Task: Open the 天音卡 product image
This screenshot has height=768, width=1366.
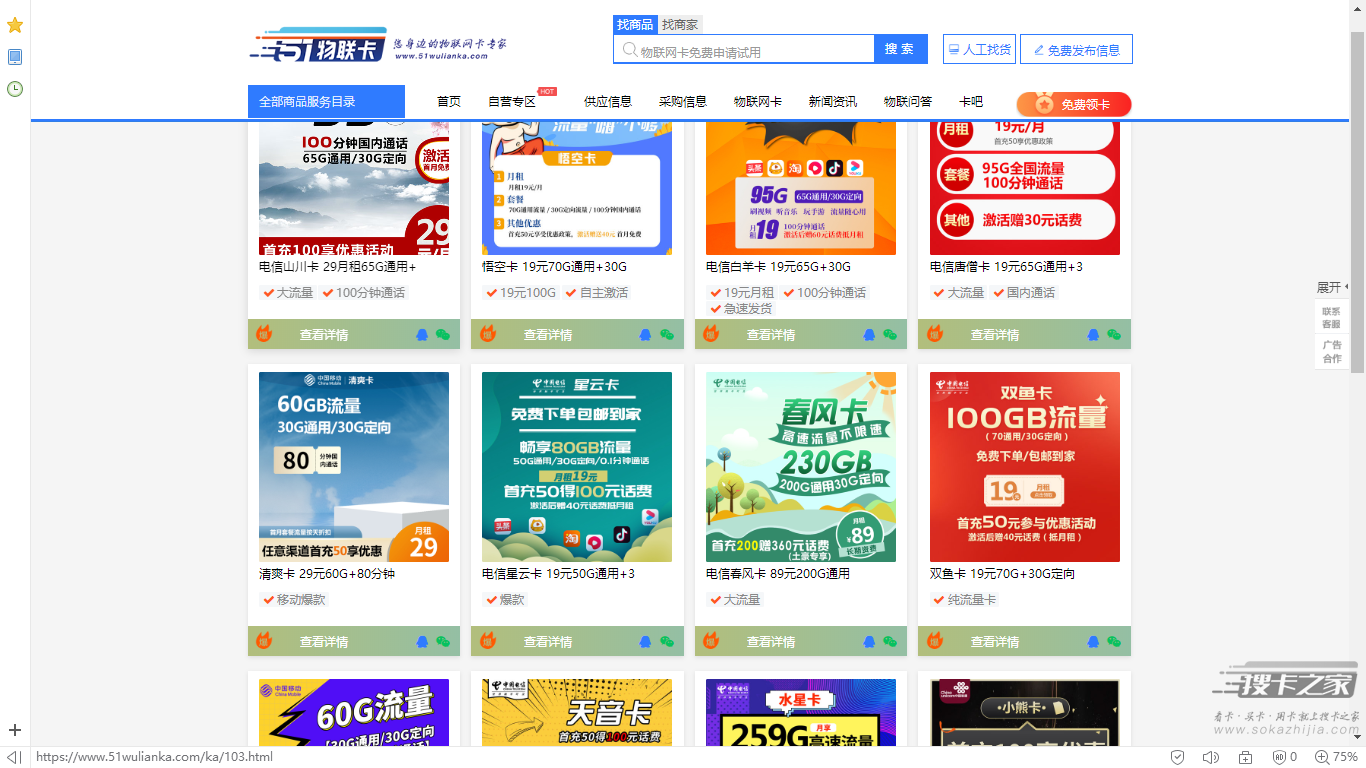Action: pos(577,712)
